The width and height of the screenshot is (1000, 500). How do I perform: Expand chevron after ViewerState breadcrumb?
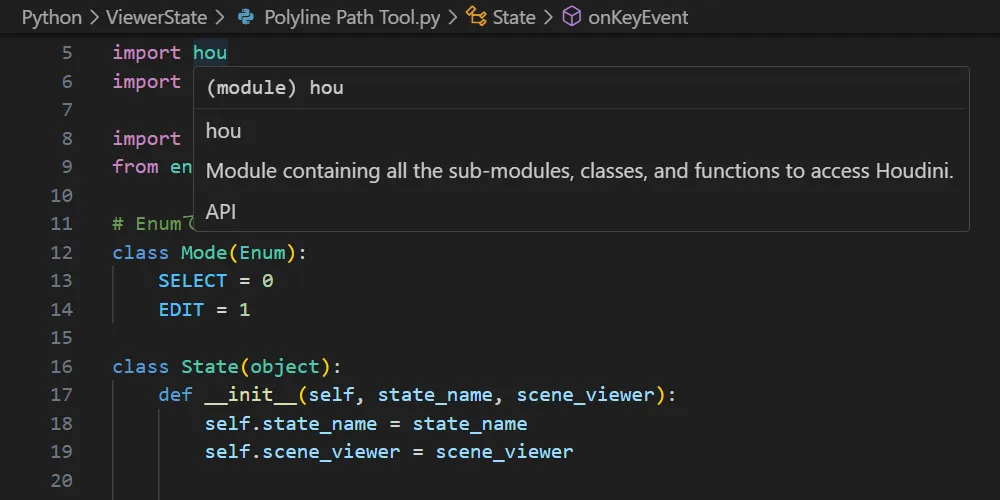tap(220, 18)
